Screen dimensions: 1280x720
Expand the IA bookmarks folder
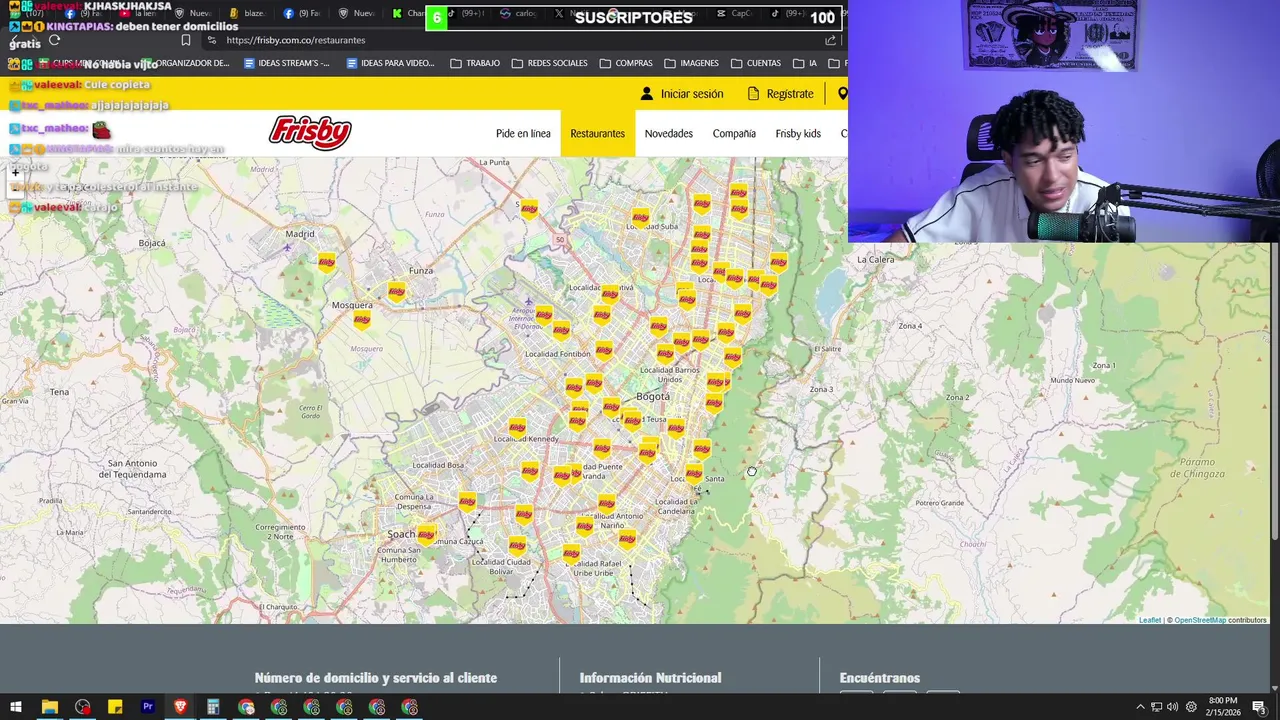806,63
